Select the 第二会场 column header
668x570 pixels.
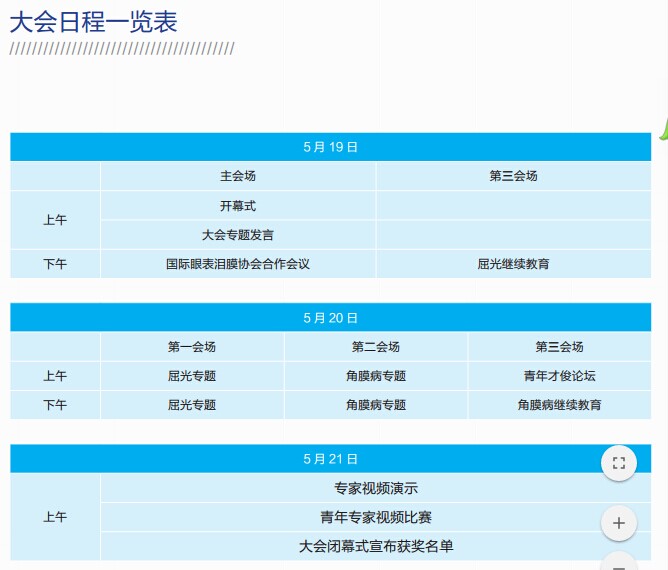tap(376, 347)
